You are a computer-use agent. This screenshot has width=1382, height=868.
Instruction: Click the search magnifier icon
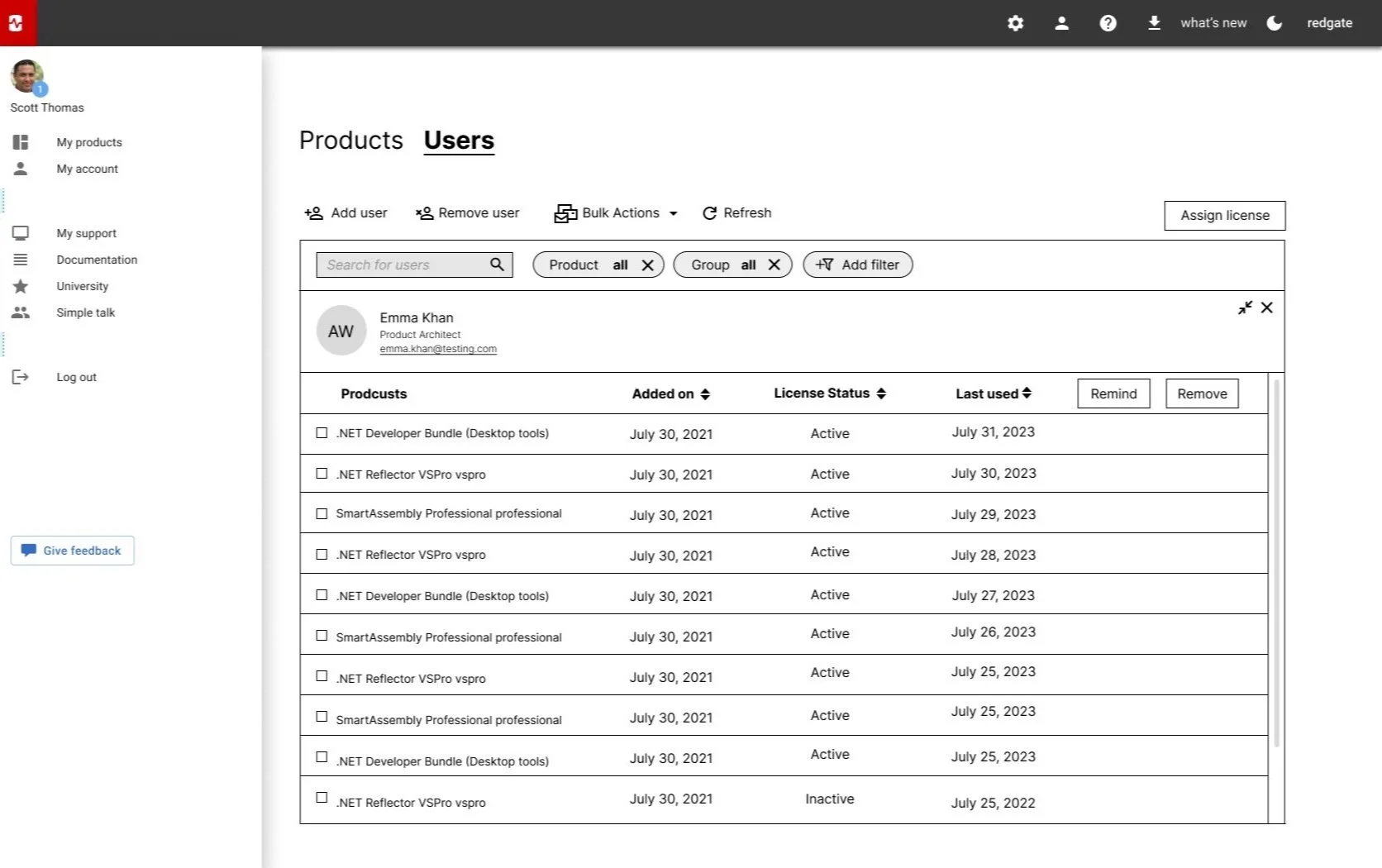click(x=497, y=265)
